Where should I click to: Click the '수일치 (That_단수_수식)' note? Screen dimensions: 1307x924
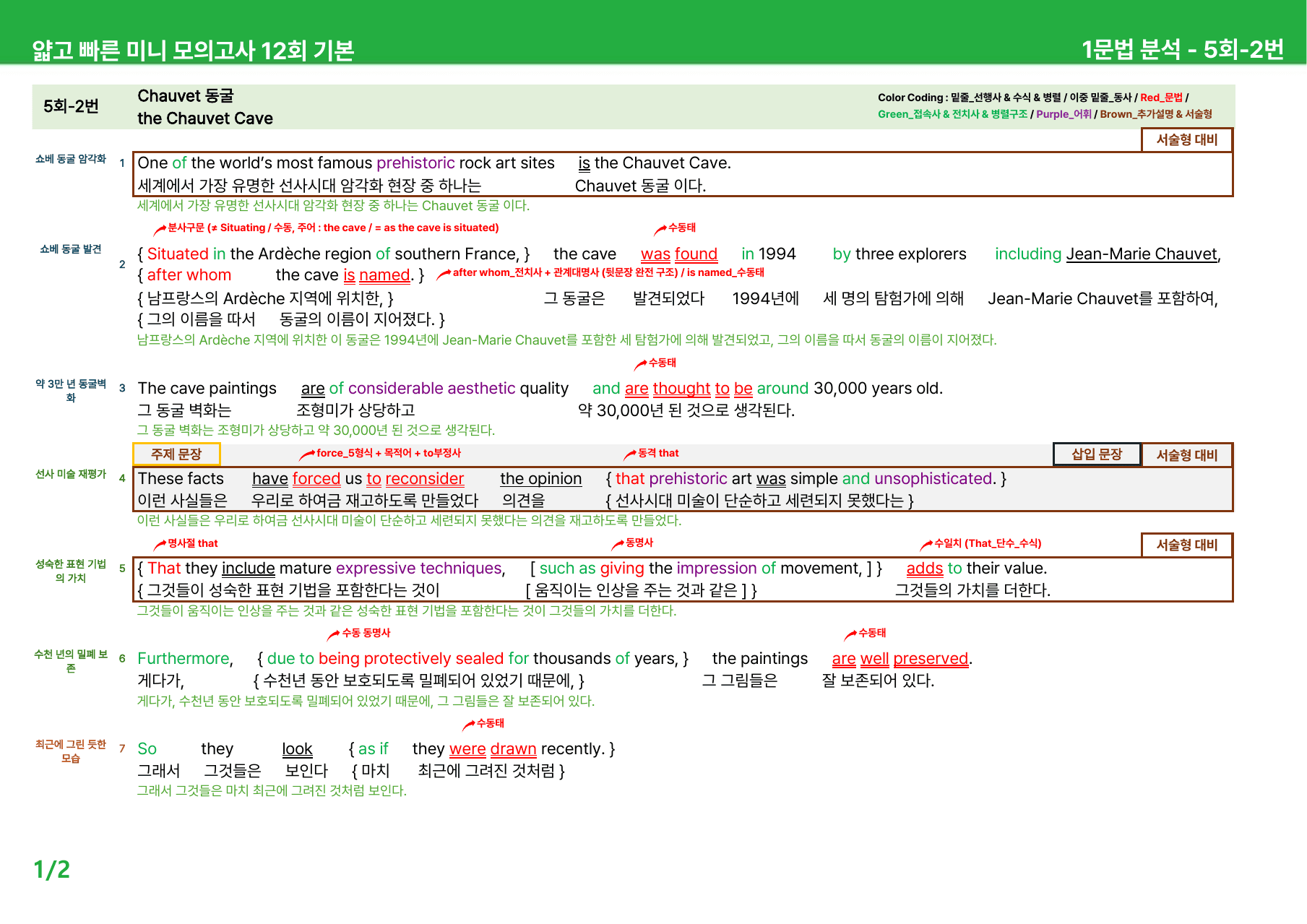coord(981,544)
